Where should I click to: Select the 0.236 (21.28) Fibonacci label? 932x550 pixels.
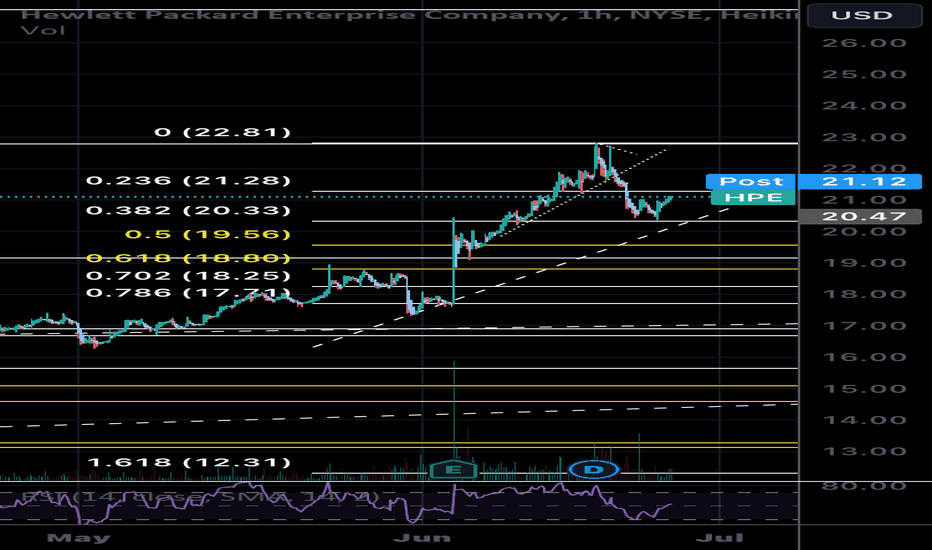click(x=188, y=180)
